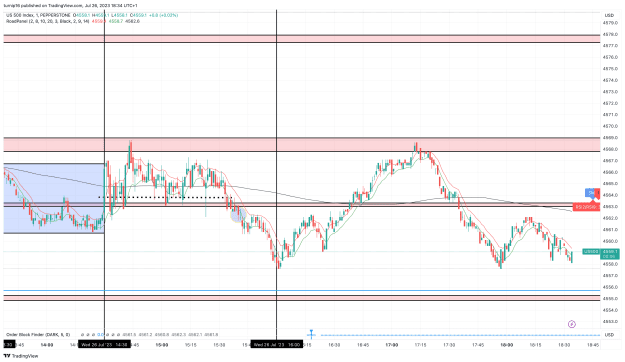The height and width of the screenshot is (362, 625).
Task: Select the horizontal blue line near 4556.0
Action: point(302,291)
